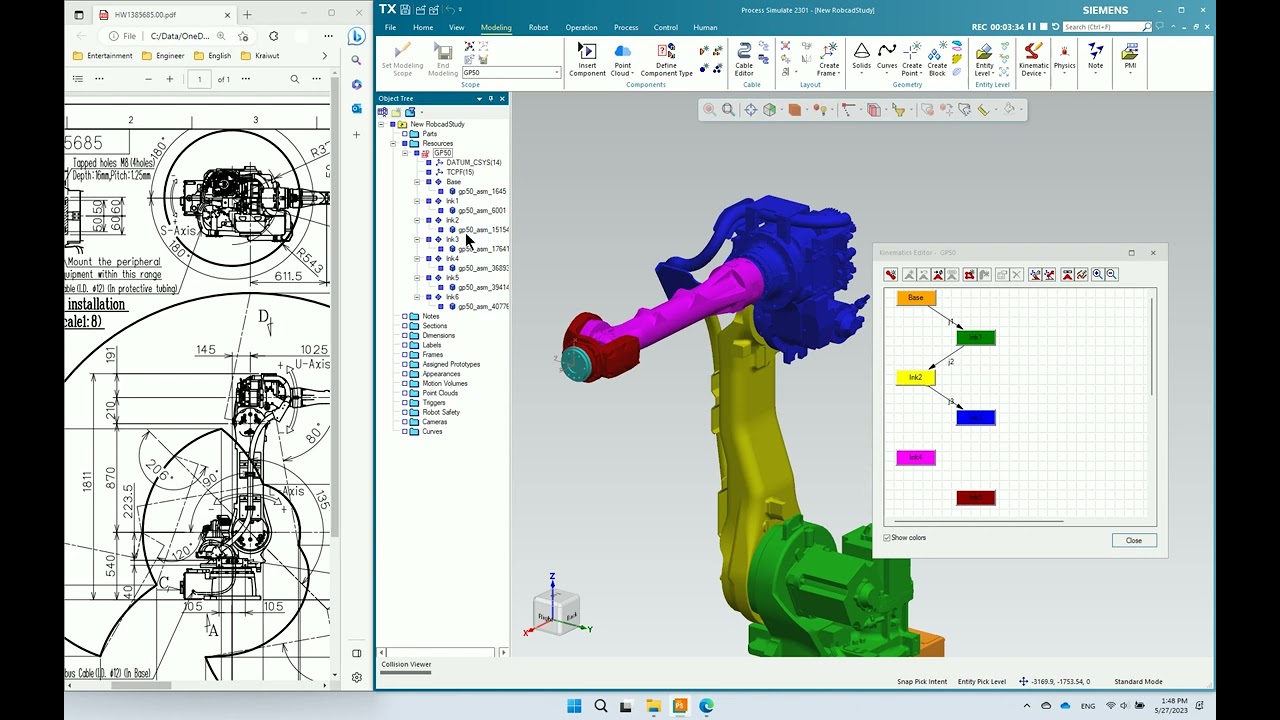
Task: Switch to the Process ribbon tab
Action: pos(626,28)
